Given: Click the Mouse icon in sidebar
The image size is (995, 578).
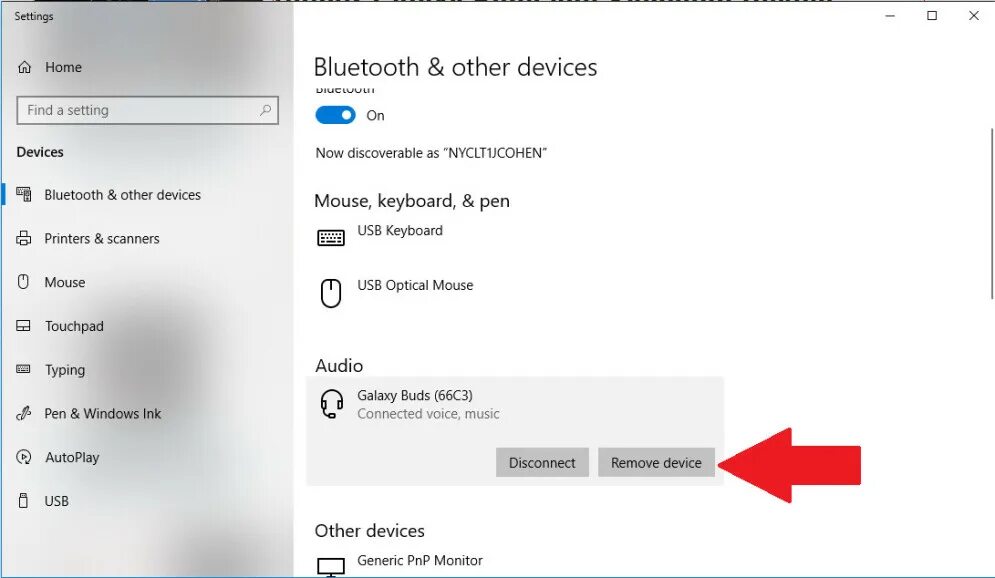Looking at the screenshot, I should (x=24, y=282).
